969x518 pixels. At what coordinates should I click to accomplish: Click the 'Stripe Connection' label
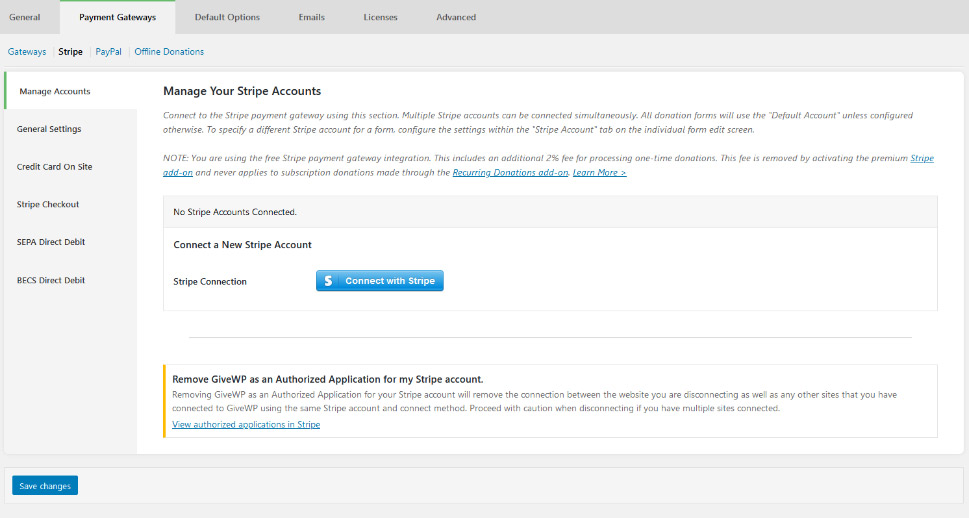click(x=209, y=281)
